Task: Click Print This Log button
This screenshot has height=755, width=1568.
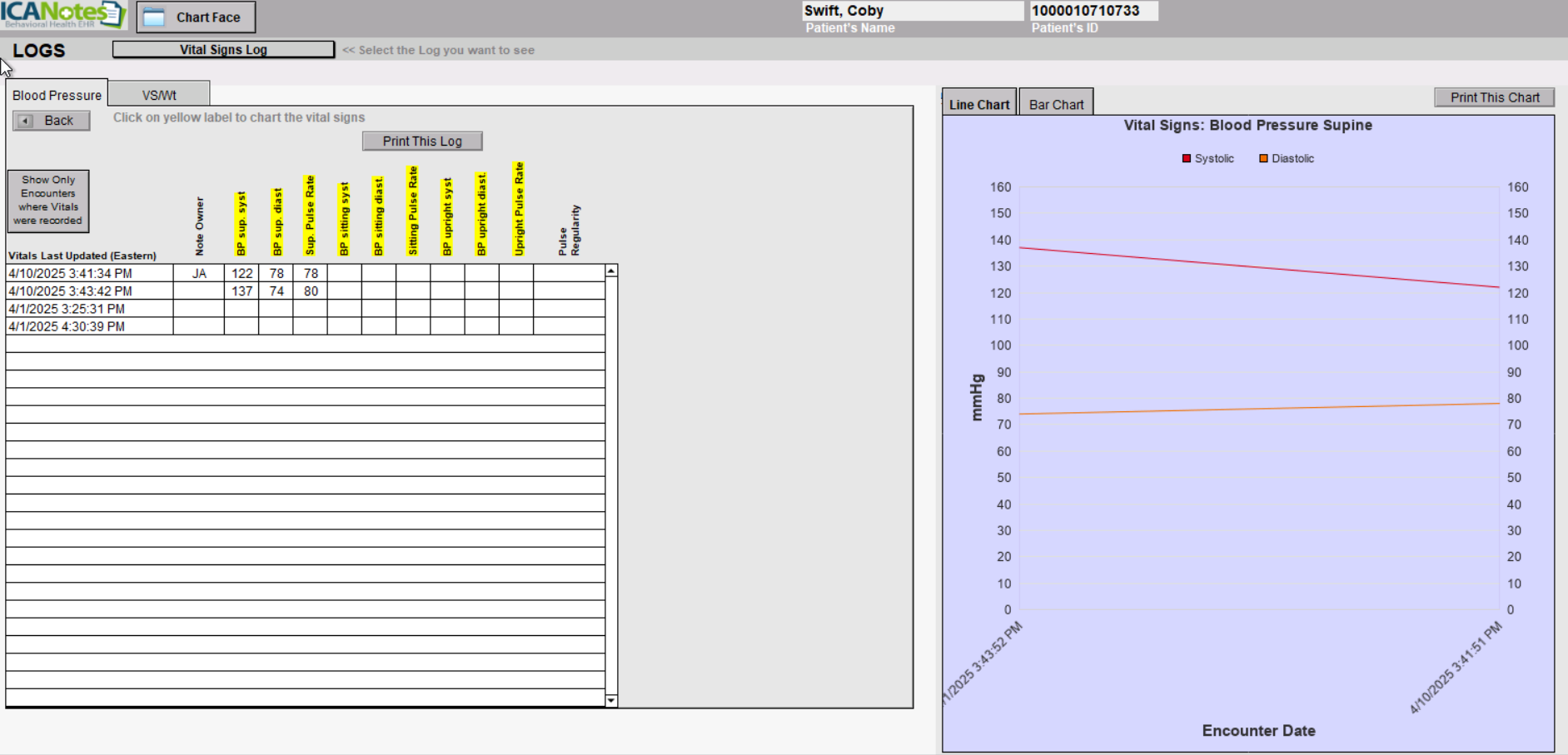Action: [x=422, y=142]
